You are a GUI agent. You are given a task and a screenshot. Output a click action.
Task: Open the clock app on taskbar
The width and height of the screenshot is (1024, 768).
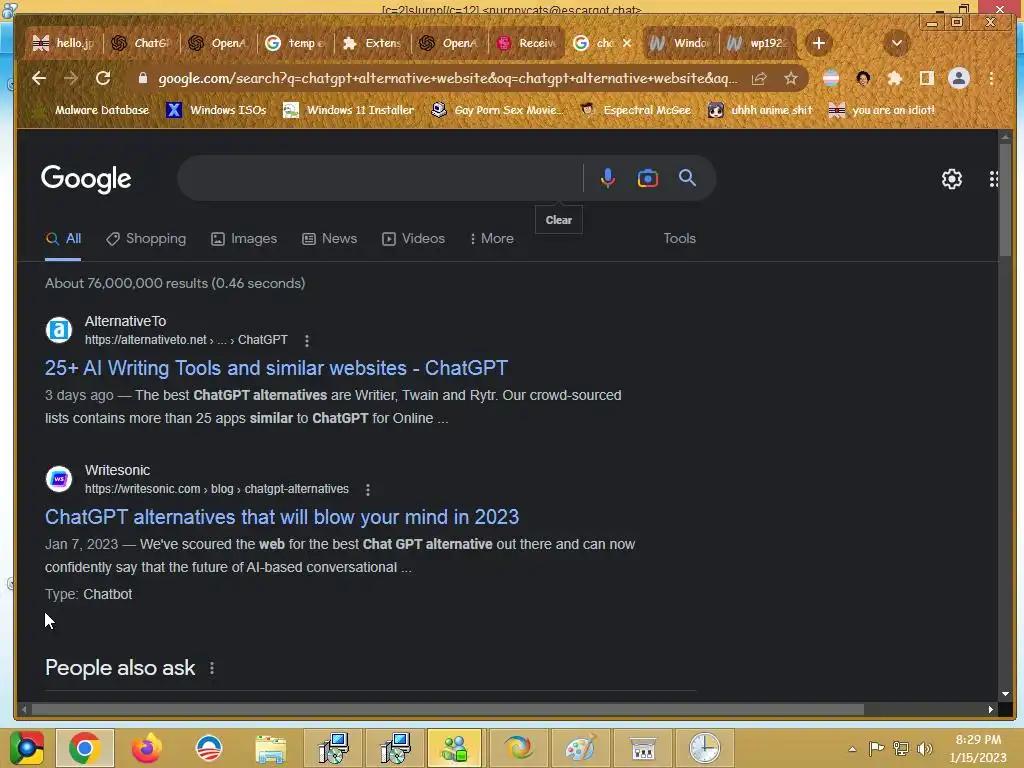point(705,748)
